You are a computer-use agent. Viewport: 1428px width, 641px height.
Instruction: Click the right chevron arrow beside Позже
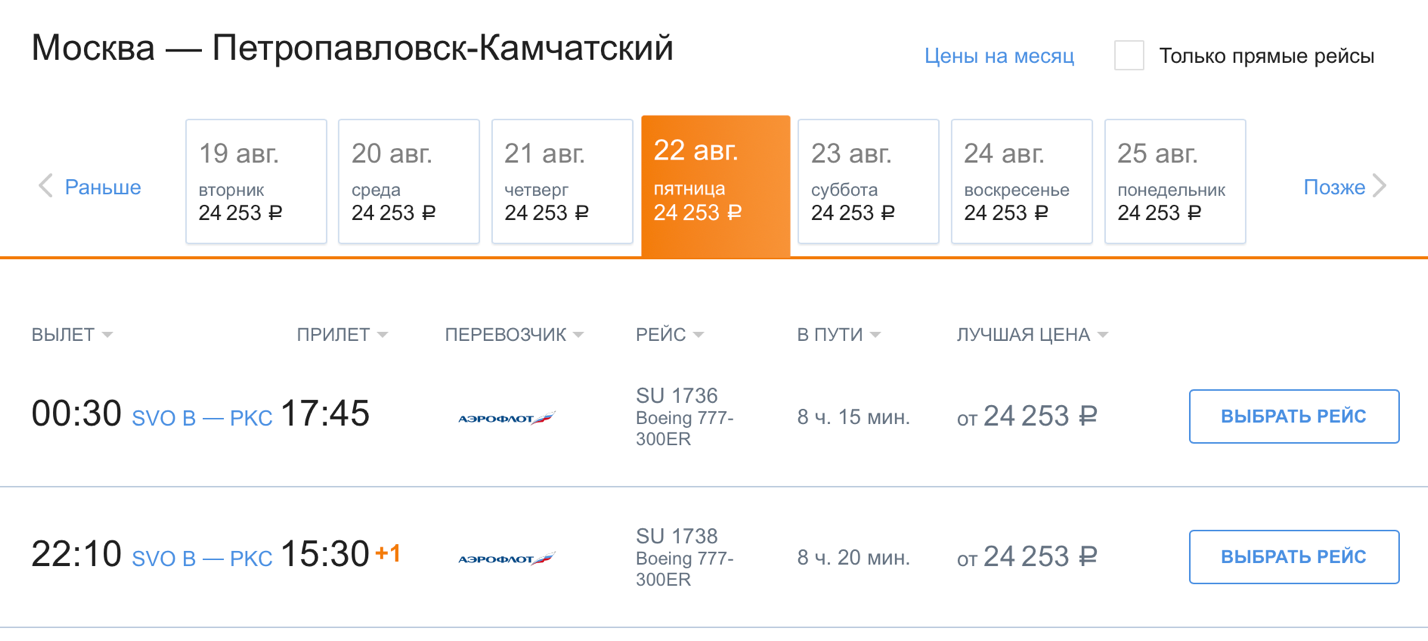tap(1380, 186)
